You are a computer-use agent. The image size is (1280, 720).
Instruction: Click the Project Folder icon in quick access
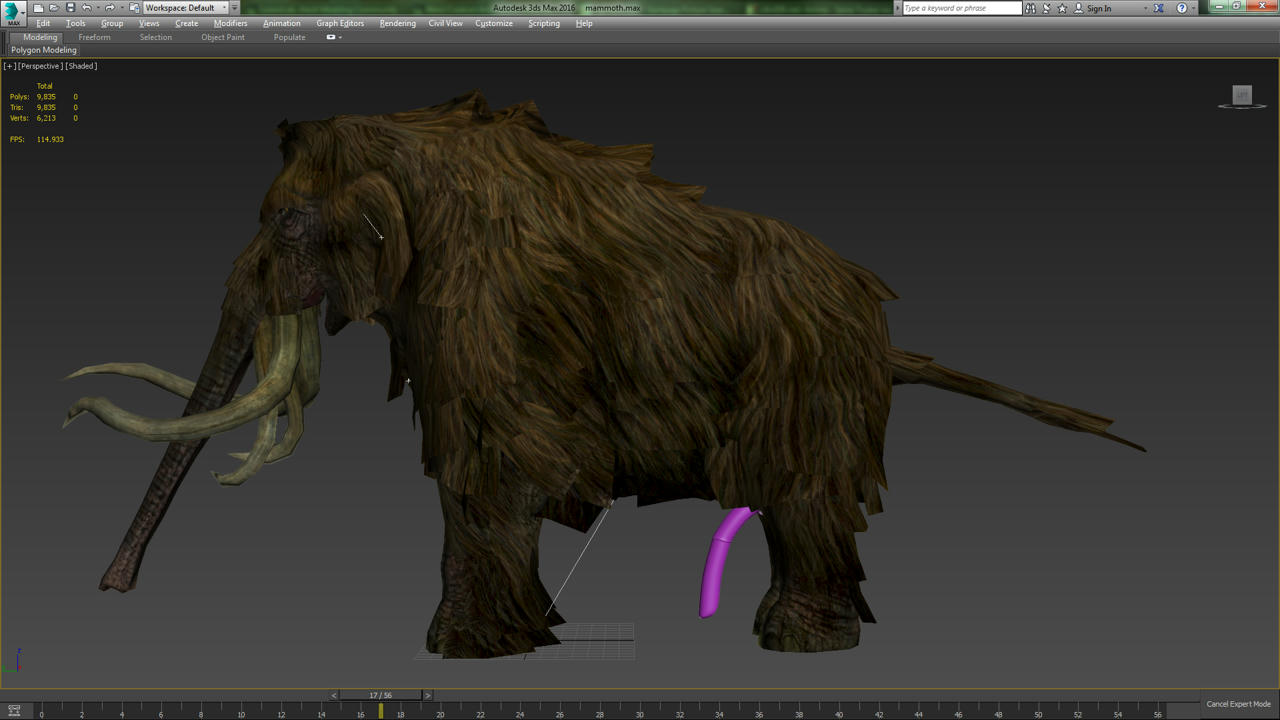(x=134, y=8)
